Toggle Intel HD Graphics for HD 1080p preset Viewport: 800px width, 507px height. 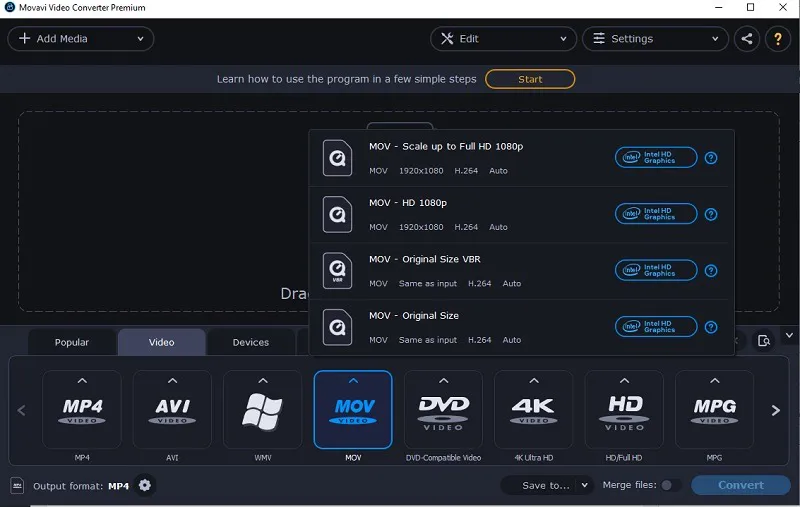pyautogui.click(x=656, y=214)
